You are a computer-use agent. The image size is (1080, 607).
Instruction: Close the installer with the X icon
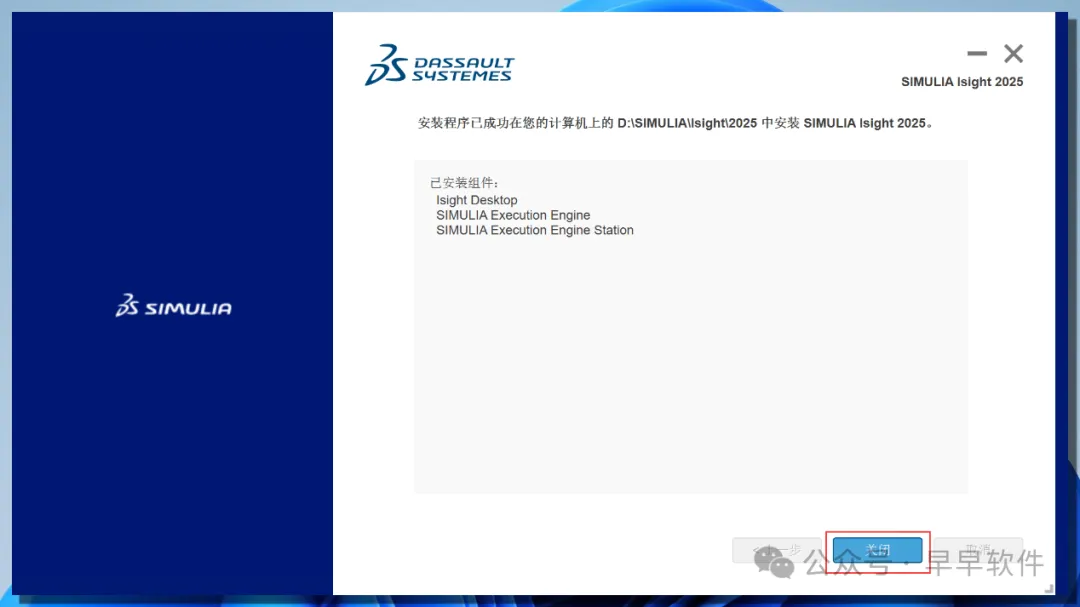(1013, 53)
